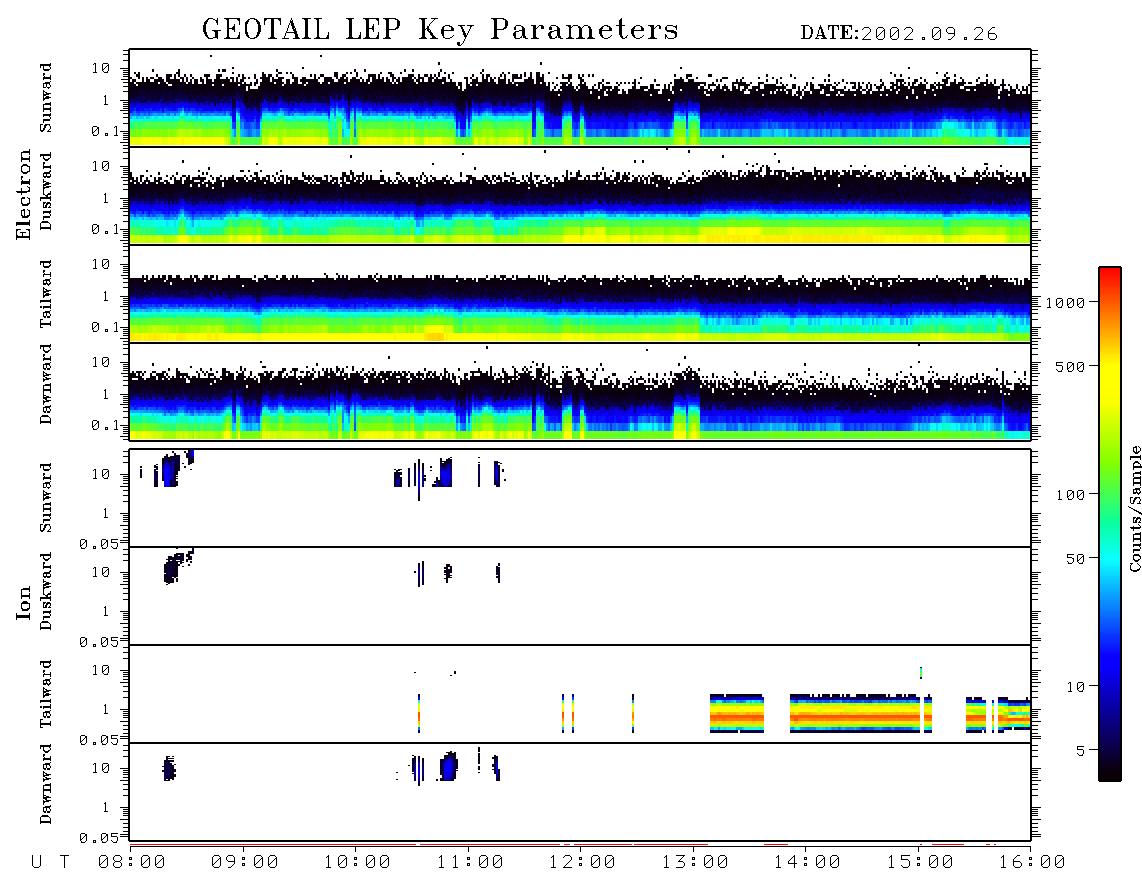Image resolution: width=1142 pixels, height=880 pixels.
Task: Click the Ion Sunward blue patch near 08:20
Action: (x=170, y=471)
